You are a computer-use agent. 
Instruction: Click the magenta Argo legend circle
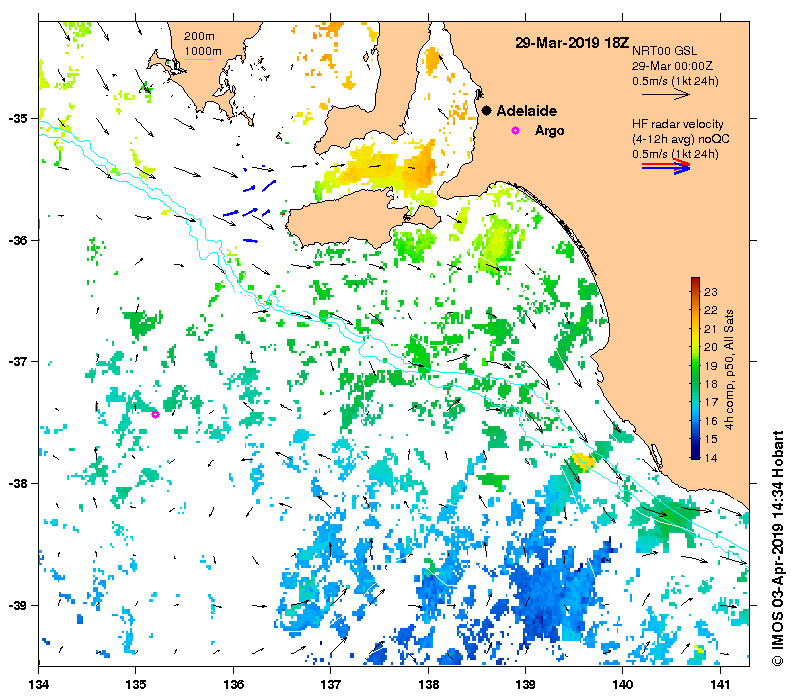[515, 131]
